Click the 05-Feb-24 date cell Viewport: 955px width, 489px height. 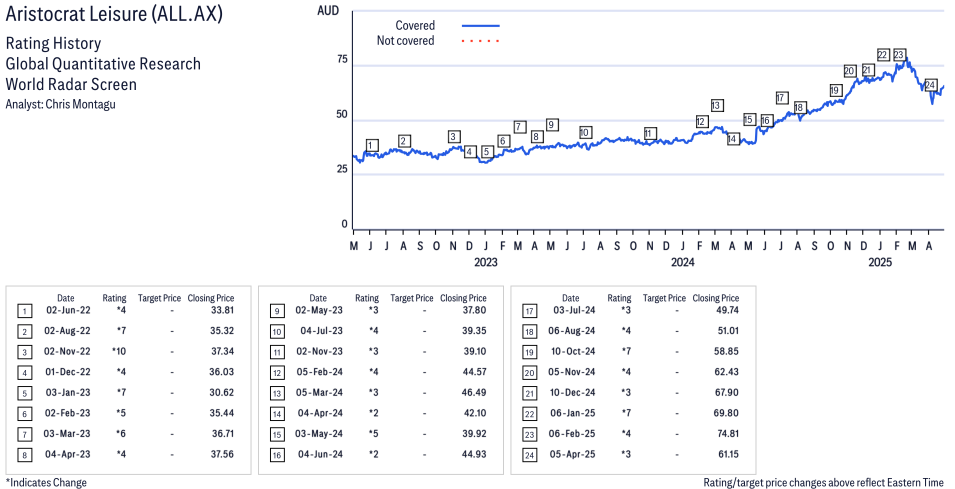click(x=319, y=372)
